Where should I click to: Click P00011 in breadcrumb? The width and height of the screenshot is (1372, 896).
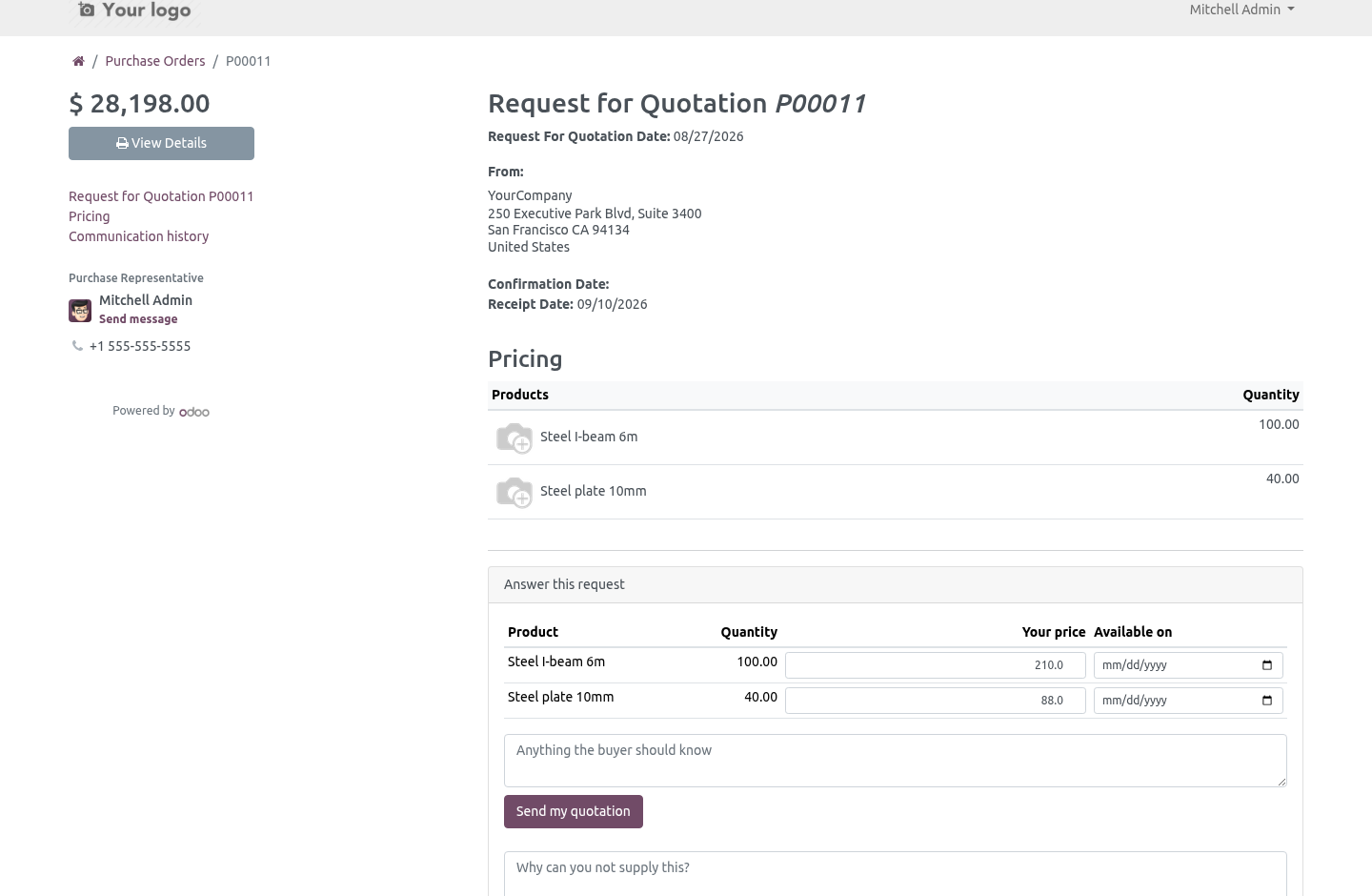[x=248, y=61]
